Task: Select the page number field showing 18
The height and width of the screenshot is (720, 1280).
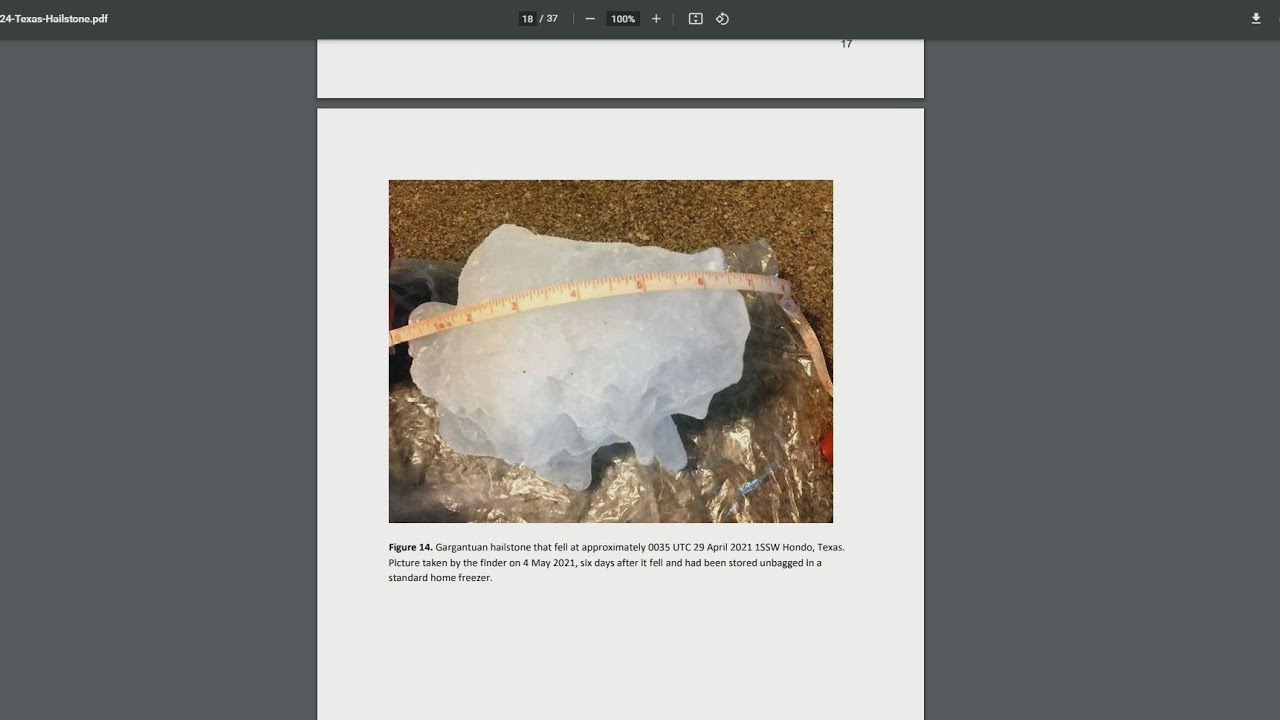Action: click(x=527, y=19)
